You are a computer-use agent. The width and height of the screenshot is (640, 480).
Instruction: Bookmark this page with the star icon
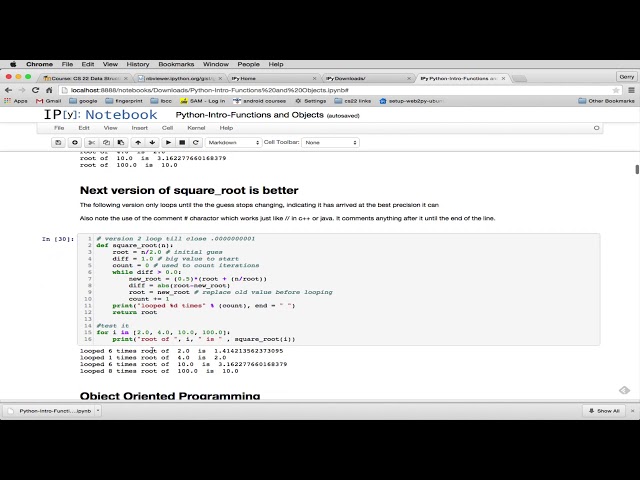616,90
